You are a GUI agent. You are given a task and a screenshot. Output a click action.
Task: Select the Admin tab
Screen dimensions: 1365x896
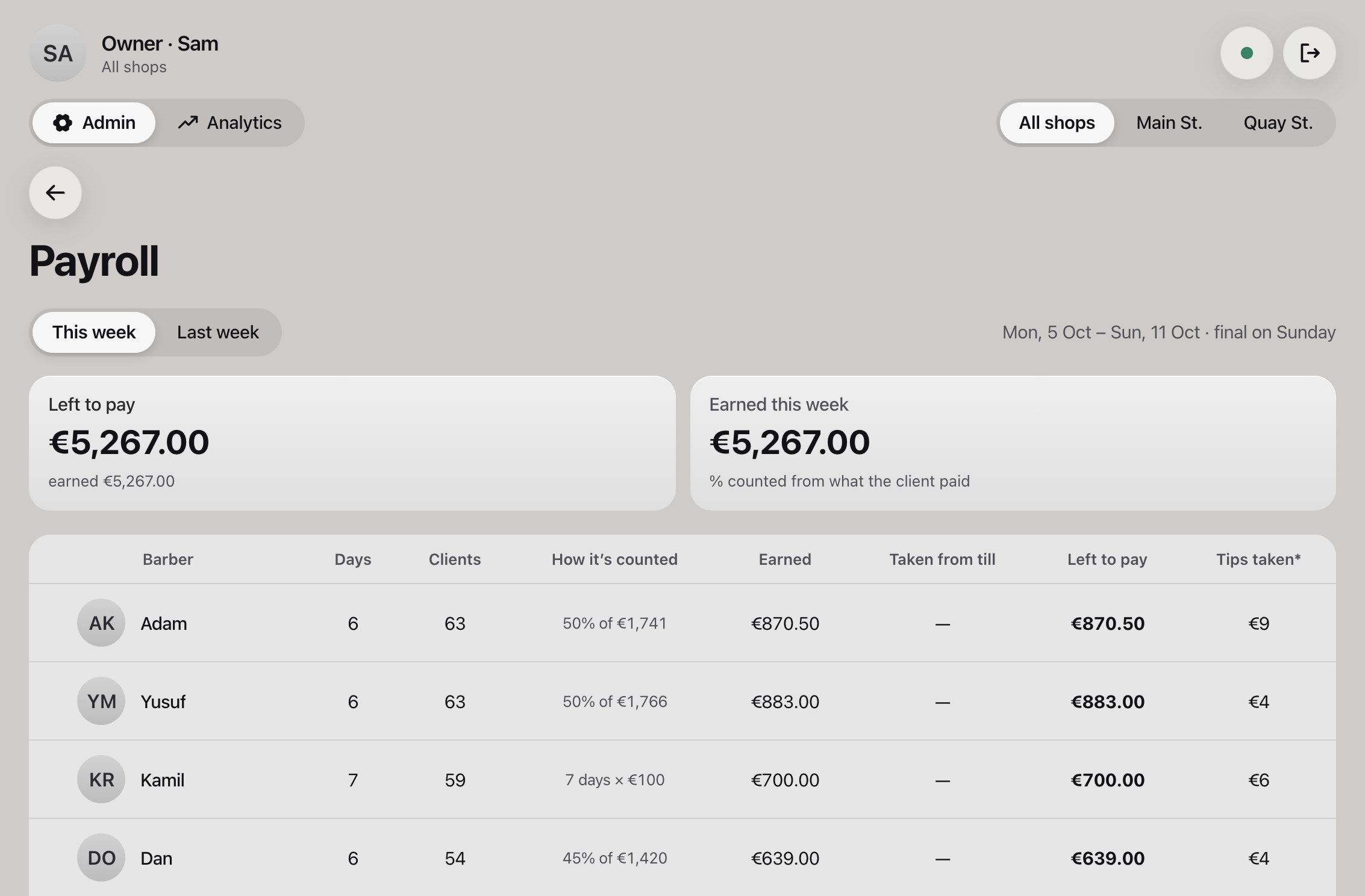[94, 123]
